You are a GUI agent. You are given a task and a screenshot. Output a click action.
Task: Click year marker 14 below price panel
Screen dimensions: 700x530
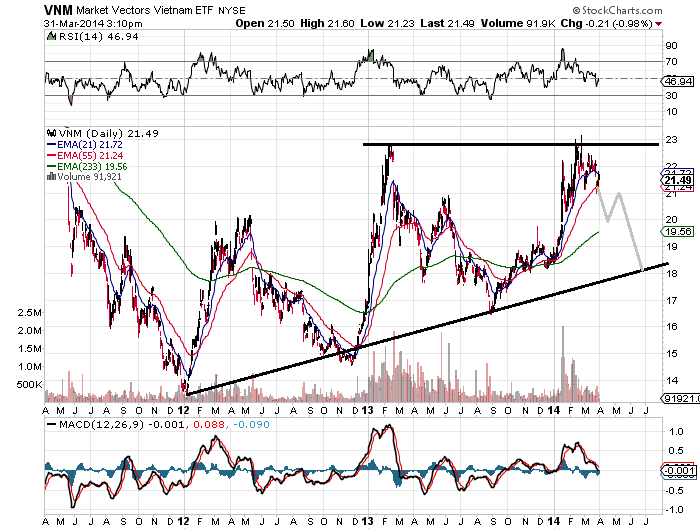(x=554, y=410)
